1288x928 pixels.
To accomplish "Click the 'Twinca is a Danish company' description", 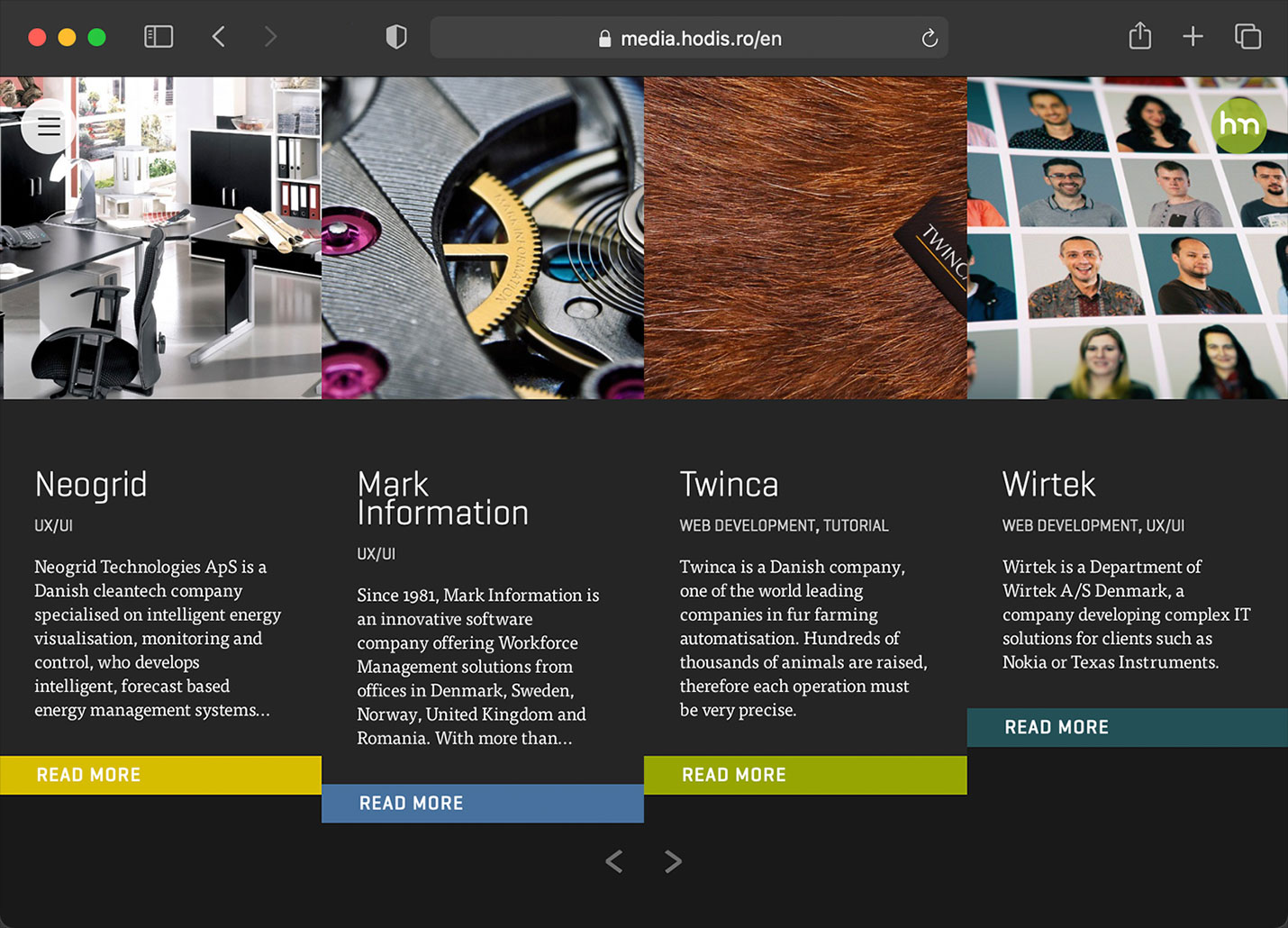I will [803, 638].
